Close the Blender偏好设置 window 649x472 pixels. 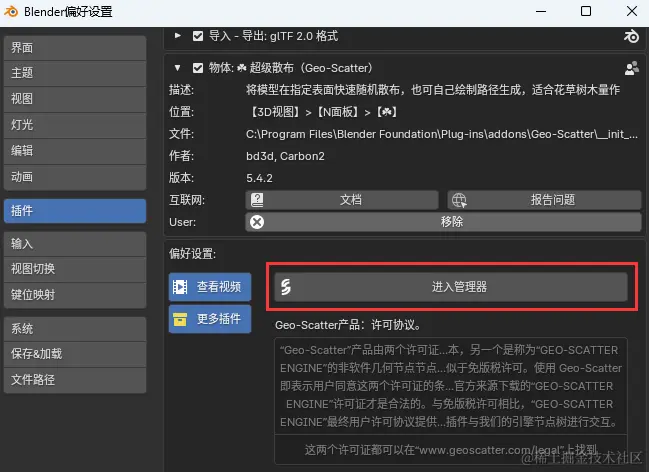pyautogui.click(x=632, y=12)
